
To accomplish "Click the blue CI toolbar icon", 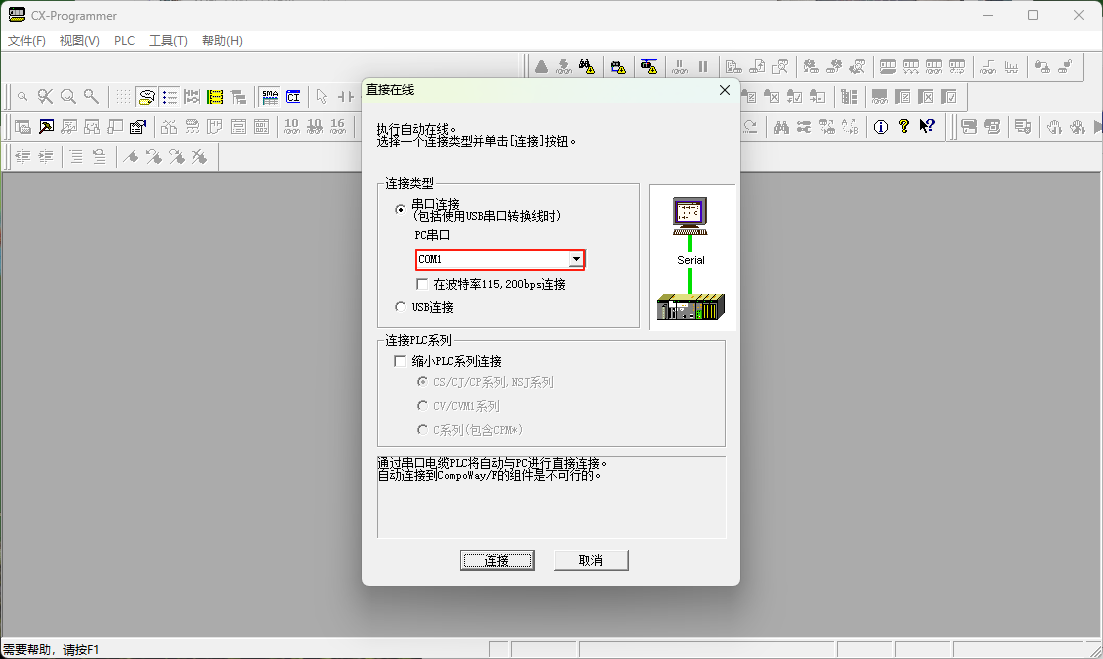I will 293,96.
